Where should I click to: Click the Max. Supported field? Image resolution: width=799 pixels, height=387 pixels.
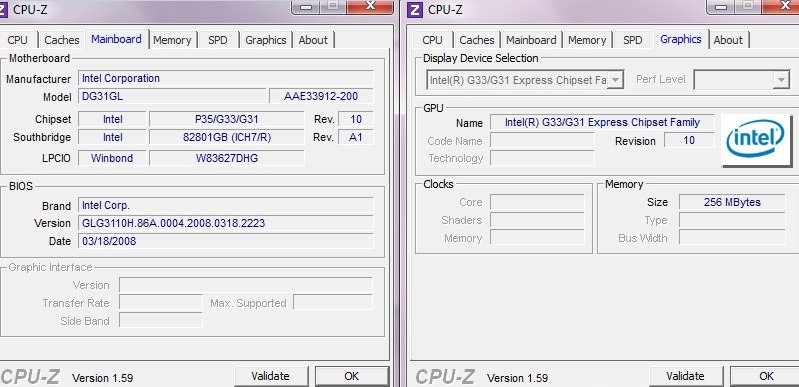pos(333,303)
